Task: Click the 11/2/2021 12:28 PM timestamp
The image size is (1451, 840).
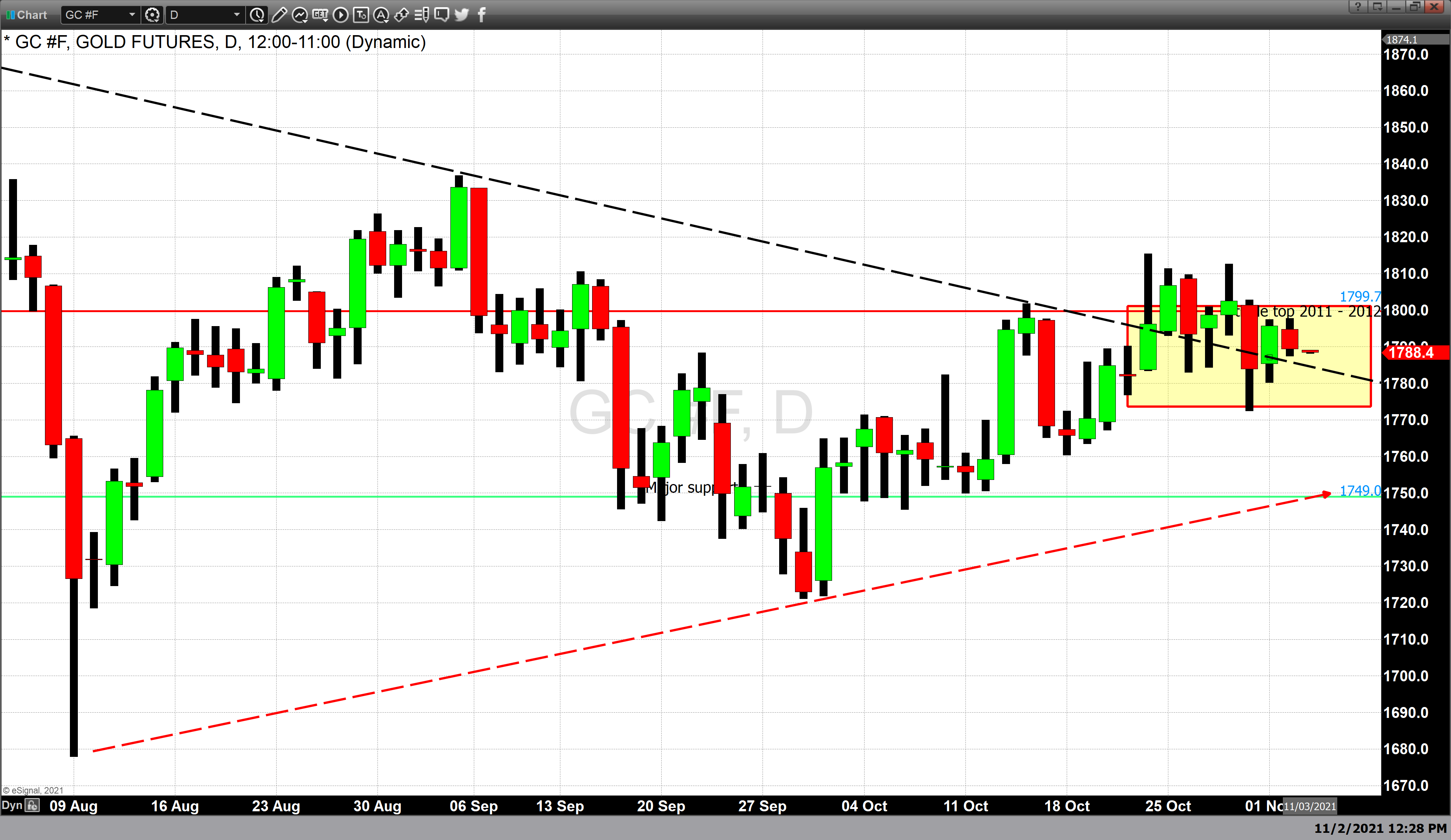Action: pos(1380,829)
